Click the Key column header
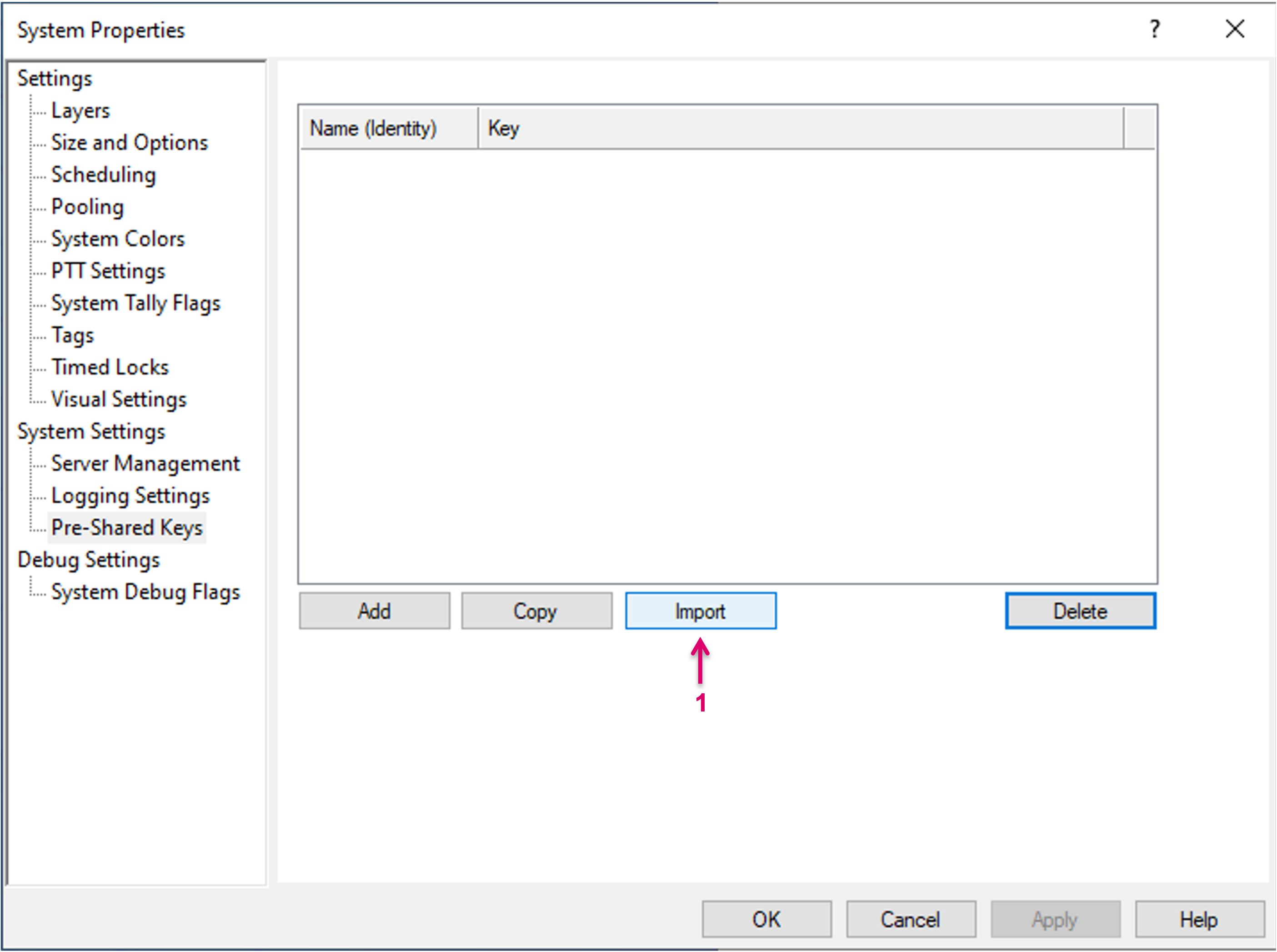1277x952 pixels. tap(800, 129)
